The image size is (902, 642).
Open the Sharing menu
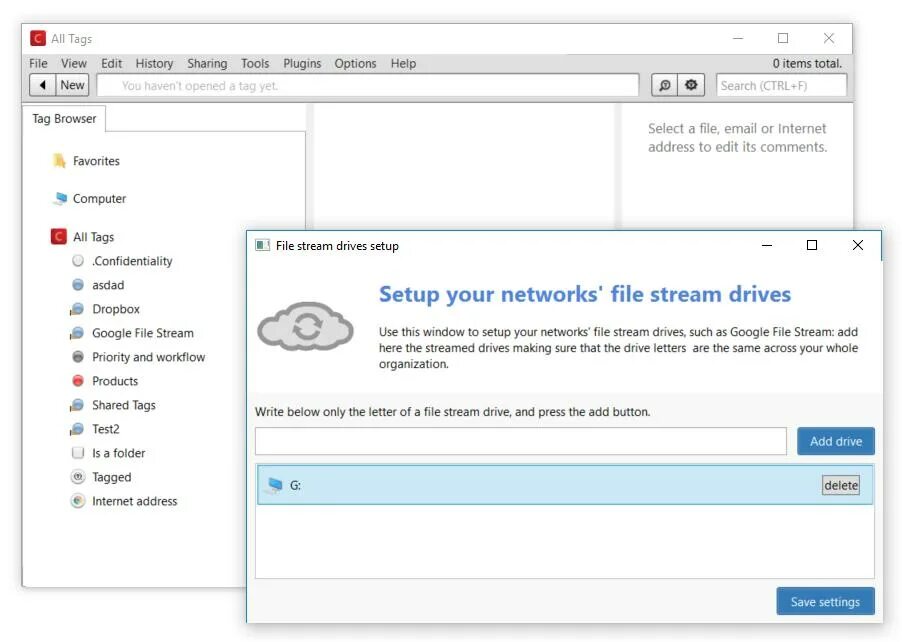[207, 63]
